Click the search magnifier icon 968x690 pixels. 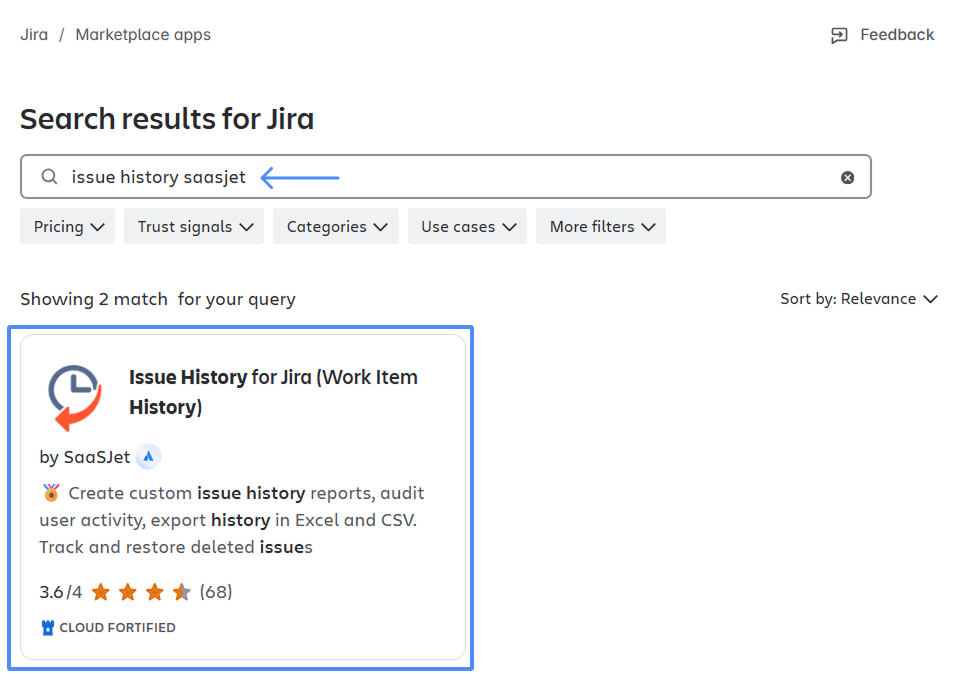[x=49, y=177]
